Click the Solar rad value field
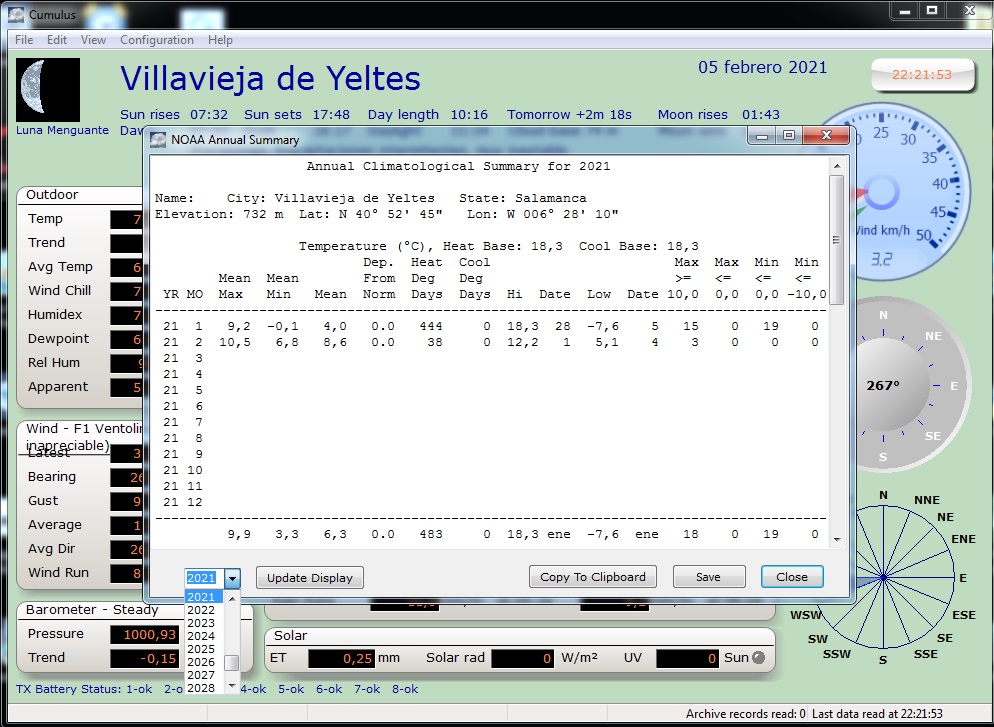Viewport: 994px width, 727px height. [x=523, y=659]
